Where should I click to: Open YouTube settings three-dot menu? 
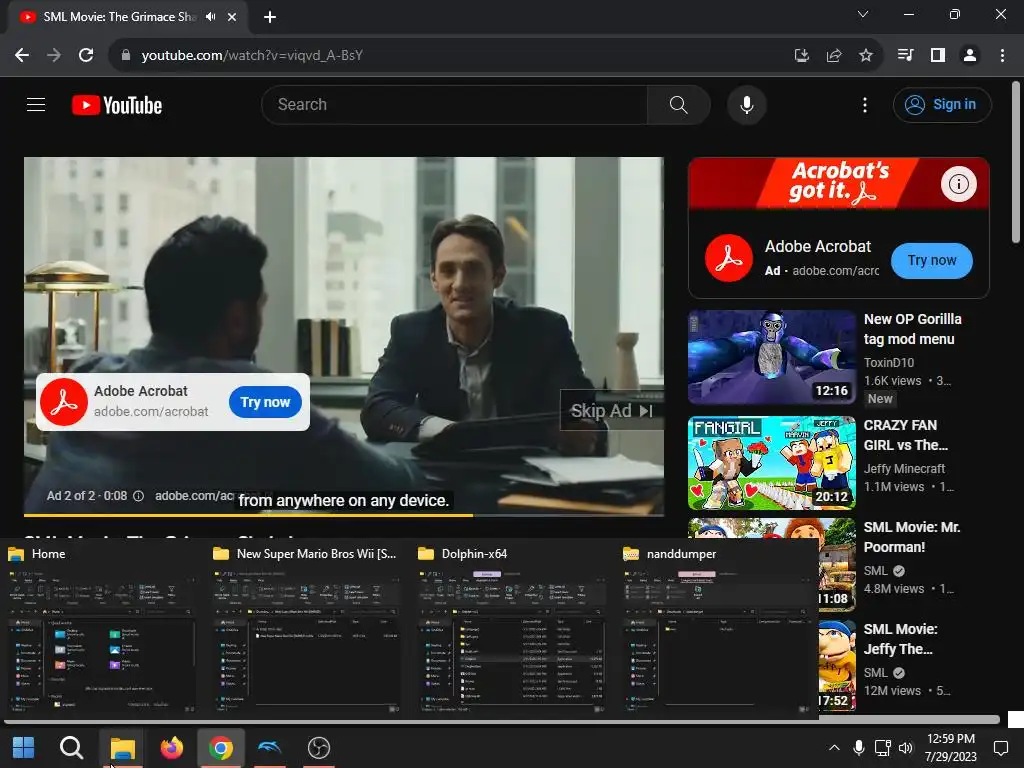pos(865,104)
